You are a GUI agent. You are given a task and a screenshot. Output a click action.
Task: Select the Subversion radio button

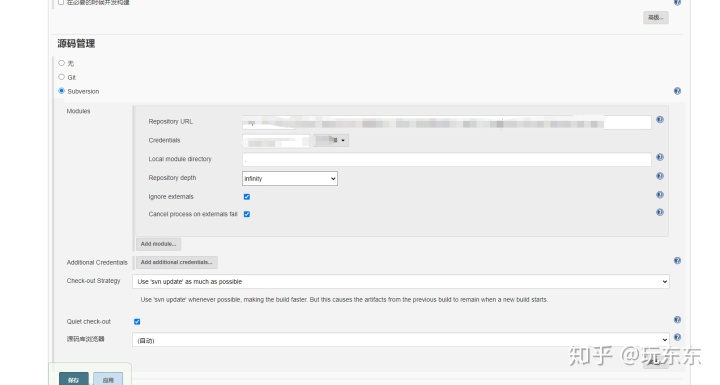point(62,91)
